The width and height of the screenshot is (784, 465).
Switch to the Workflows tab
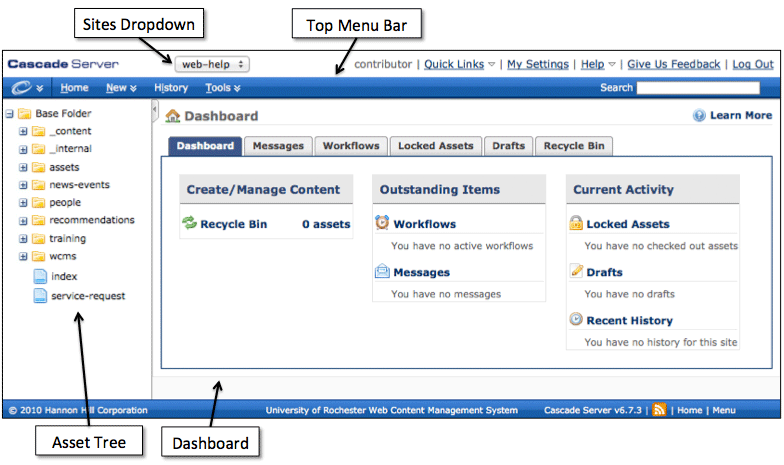coord(351,146)
